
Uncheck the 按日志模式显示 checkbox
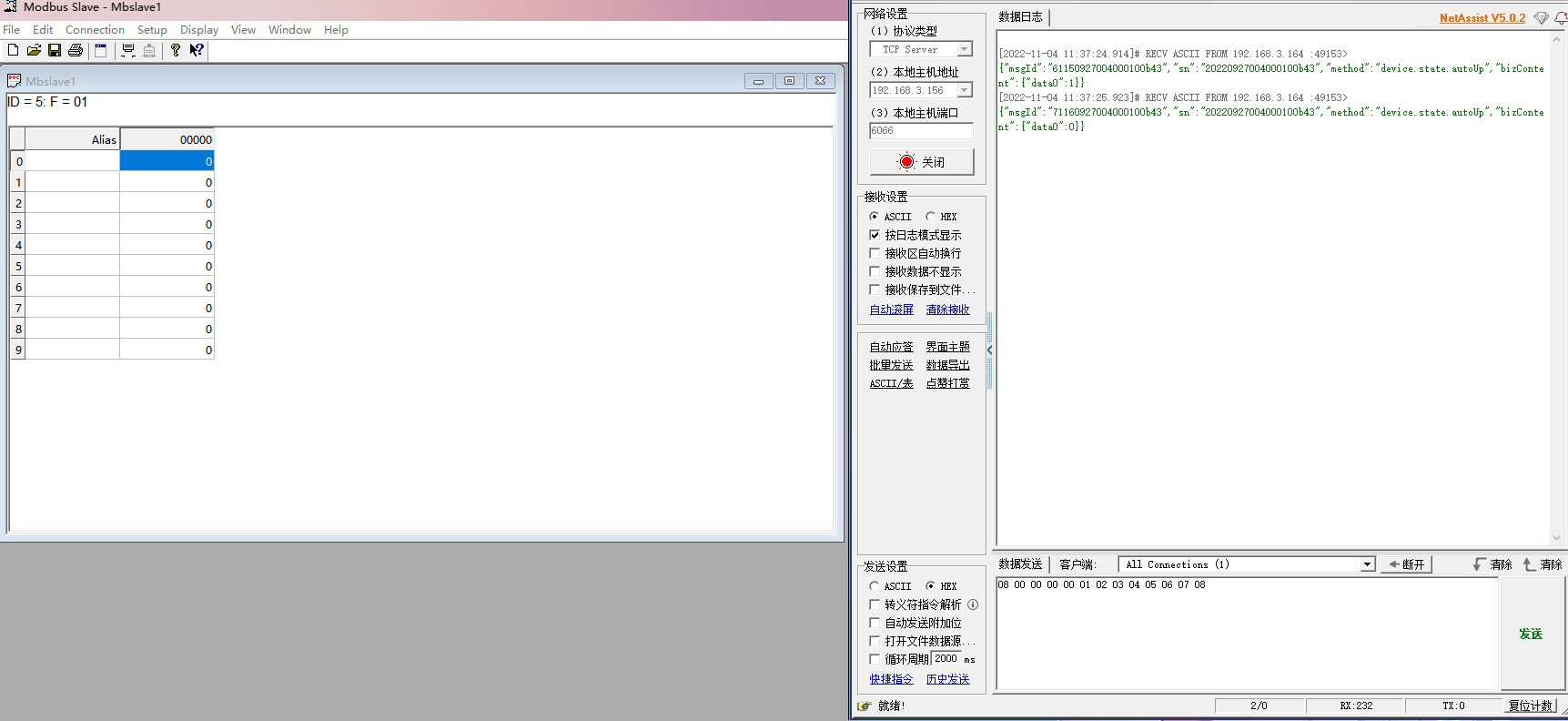tap(875, 235)
